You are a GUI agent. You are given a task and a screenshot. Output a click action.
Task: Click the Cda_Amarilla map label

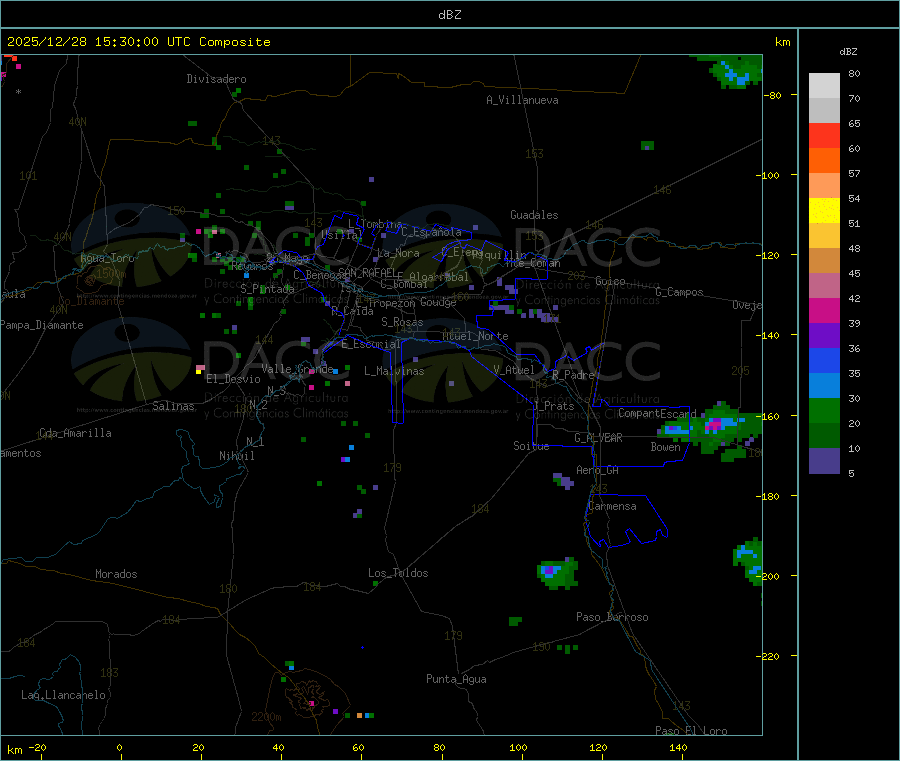(75, 433)
